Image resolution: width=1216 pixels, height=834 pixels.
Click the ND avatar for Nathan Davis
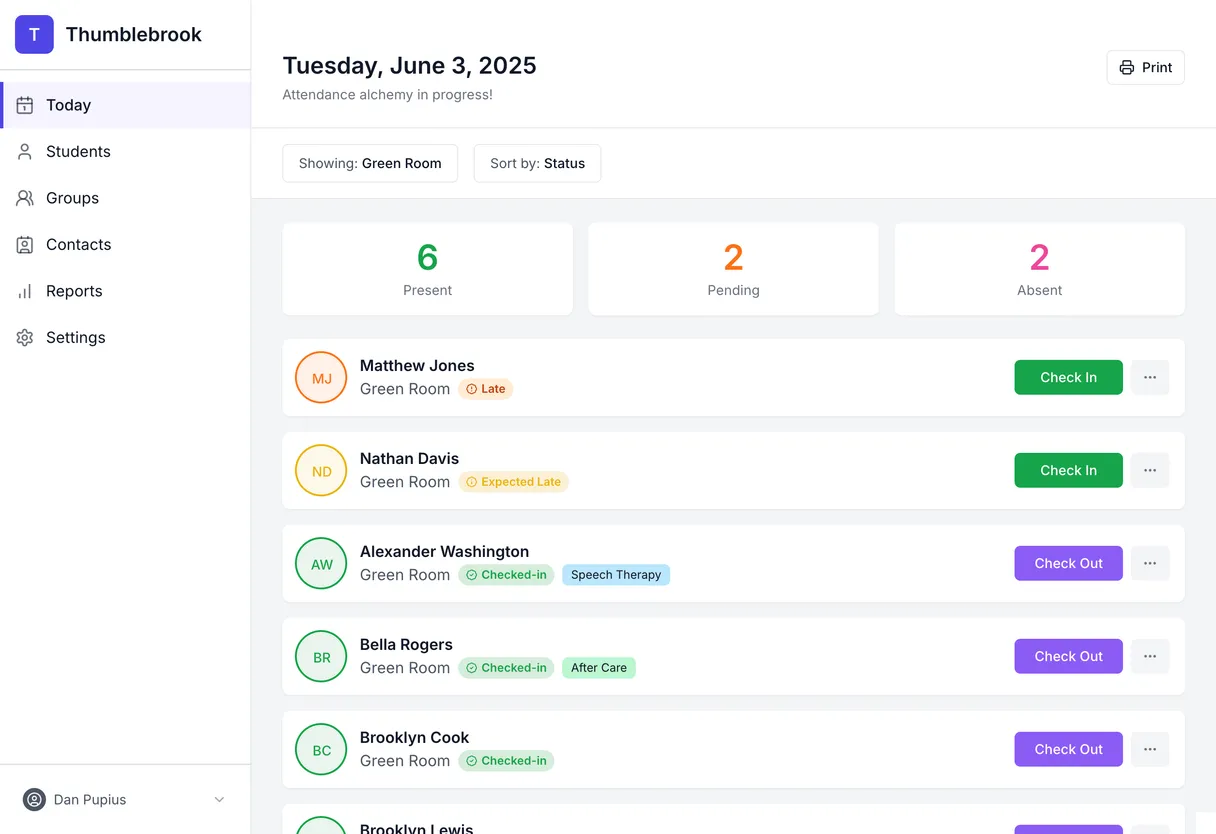click(x=321, y=471)
